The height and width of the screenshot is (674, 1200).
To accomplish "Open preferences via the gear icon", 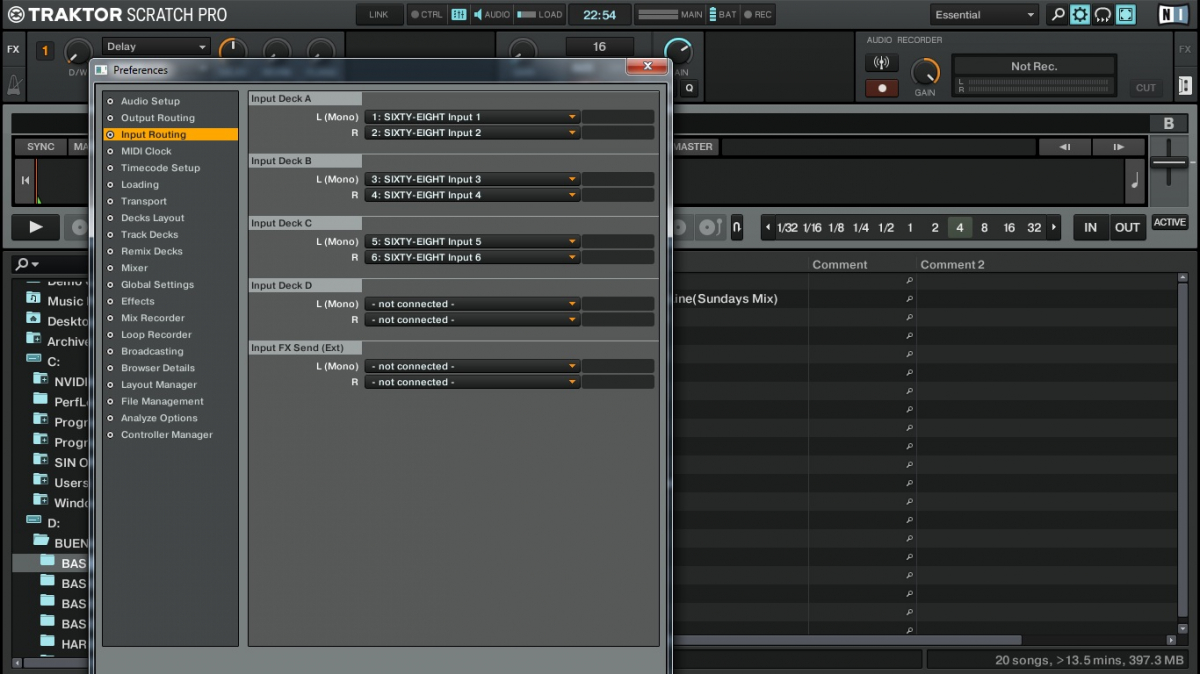I will point(1080,15).
